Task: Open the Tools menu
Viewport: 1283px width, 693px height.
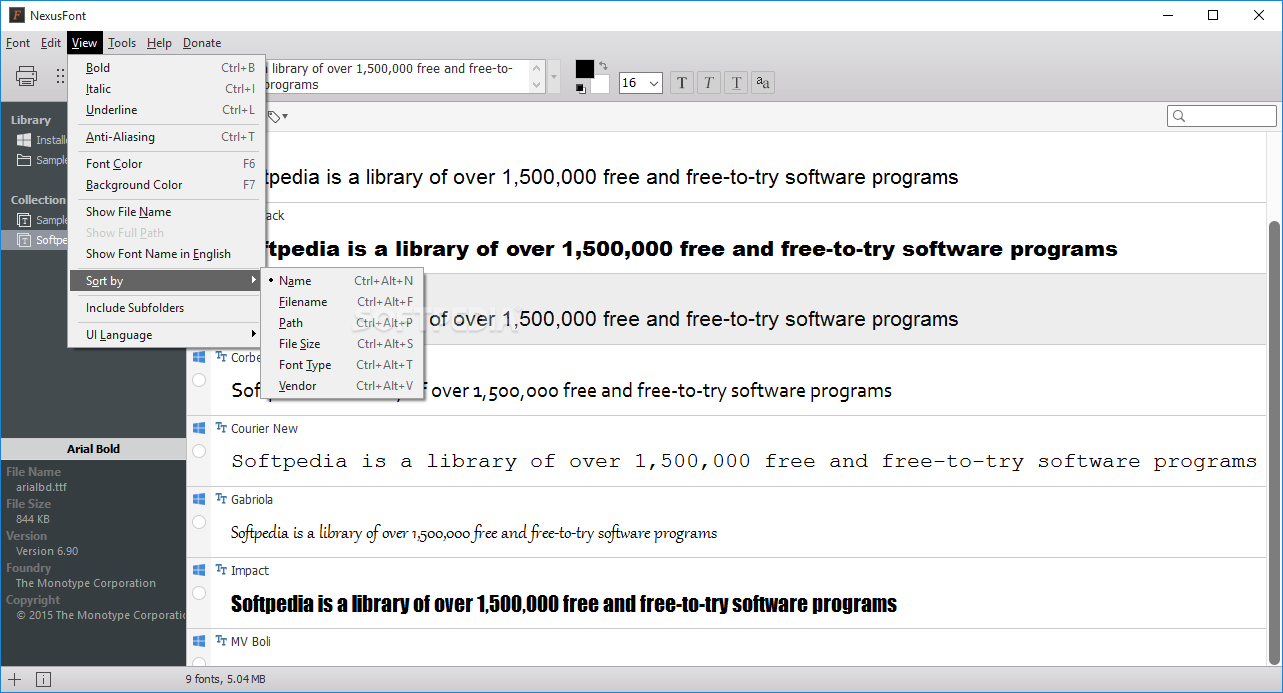Action: click(x=122, y=43)
